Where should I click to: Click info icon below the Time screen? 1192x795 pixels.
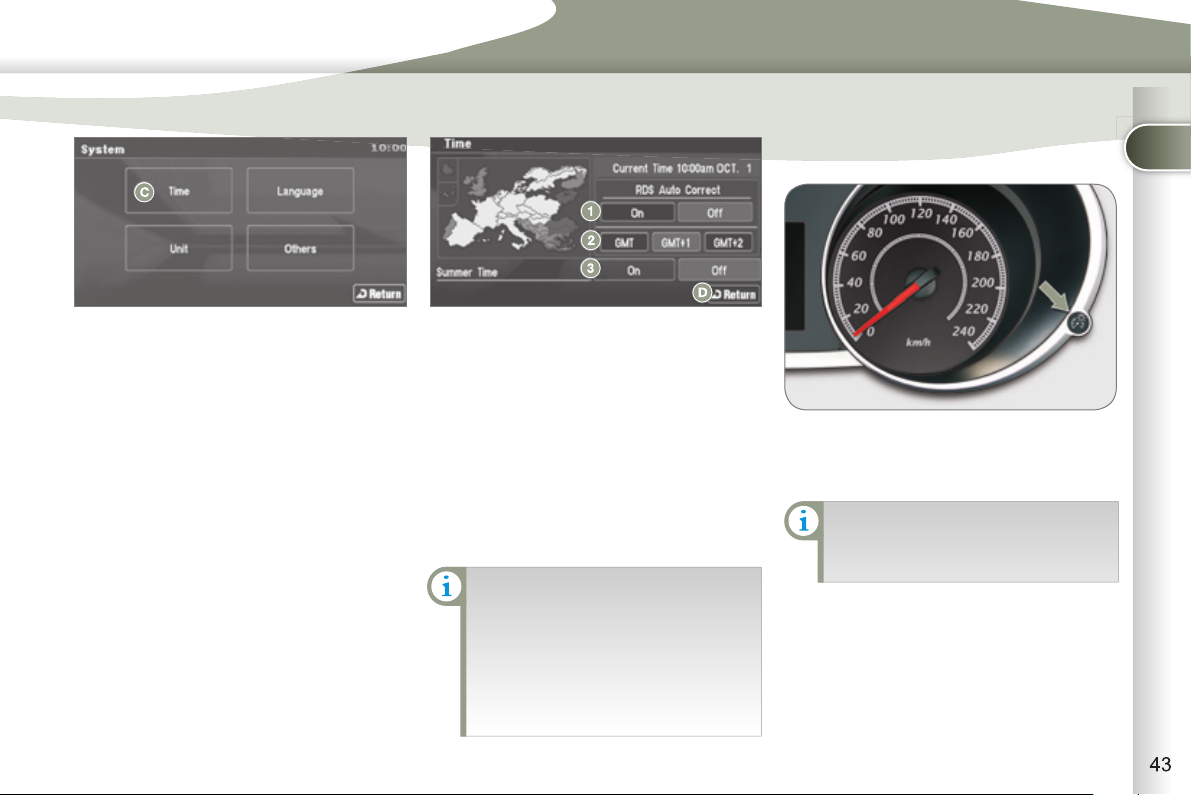pos(445,588)
